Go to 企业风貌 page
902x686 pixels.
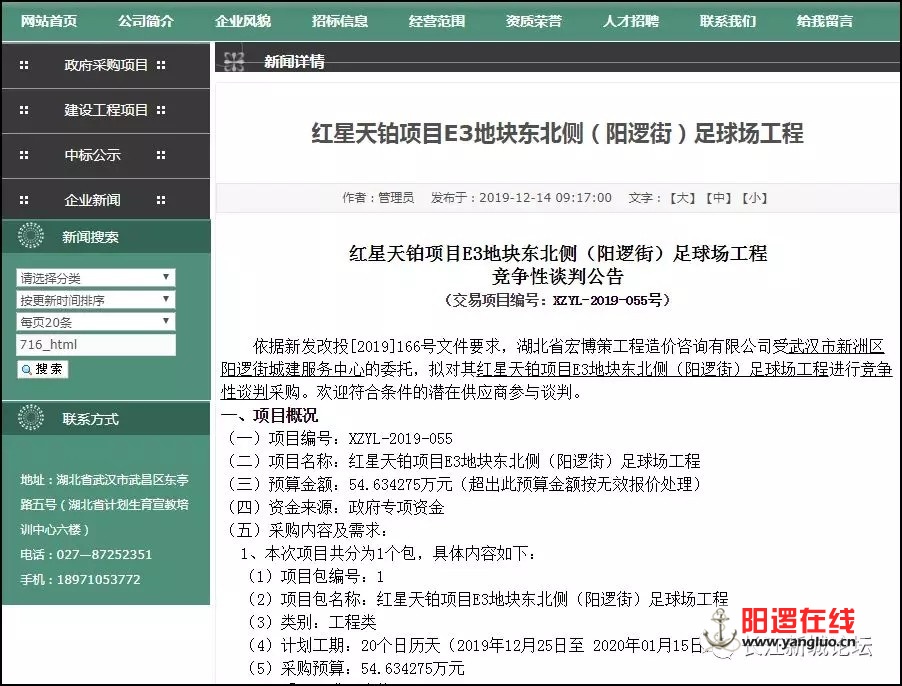pyautogui.click(x=243, y=21)
